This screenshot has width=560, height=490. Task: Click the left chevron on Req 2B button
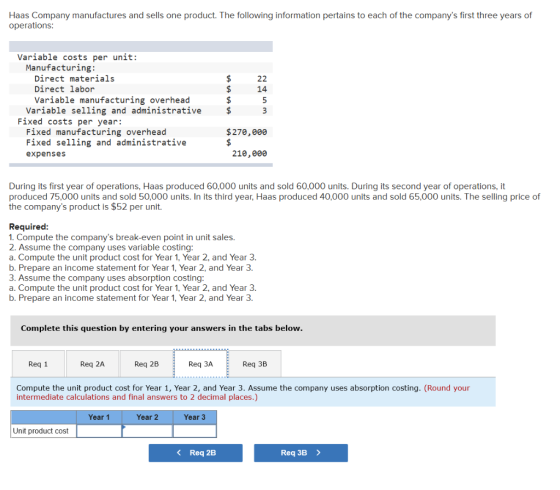coord(179,453)
